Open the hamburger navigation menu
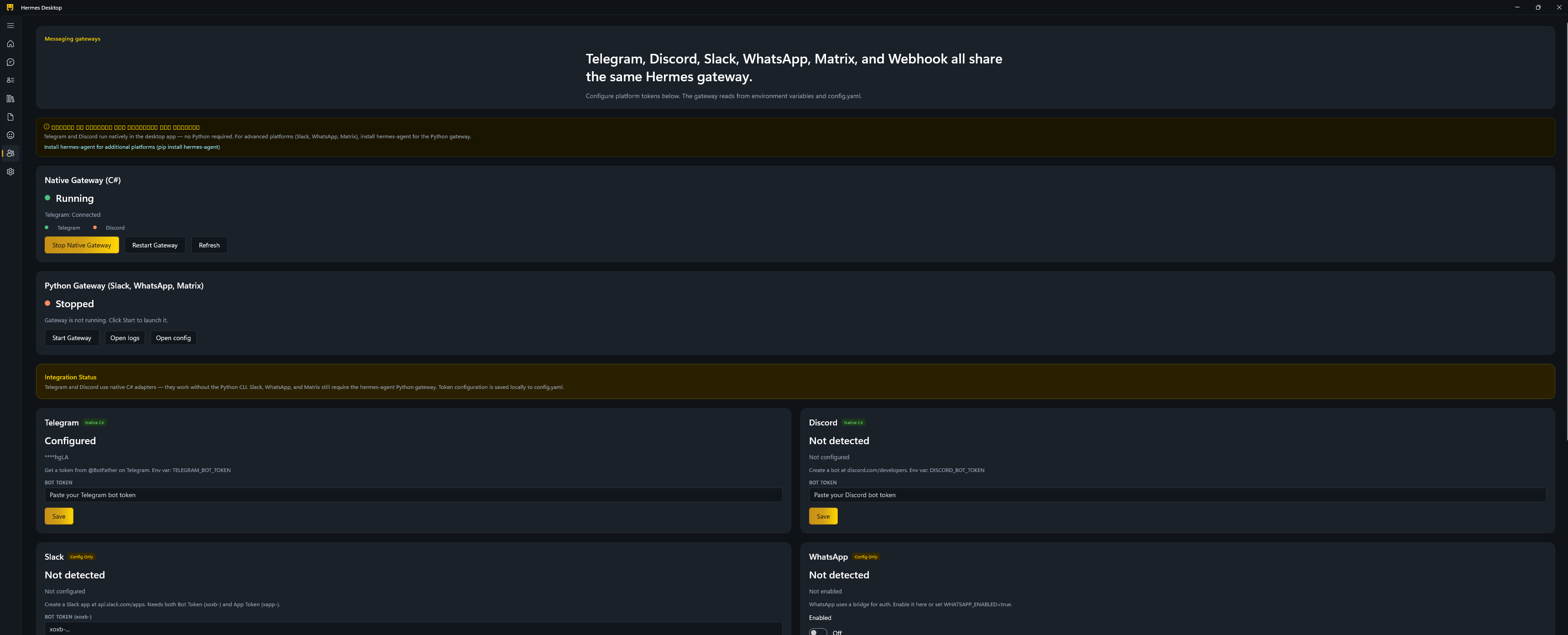 click(10, 26)
